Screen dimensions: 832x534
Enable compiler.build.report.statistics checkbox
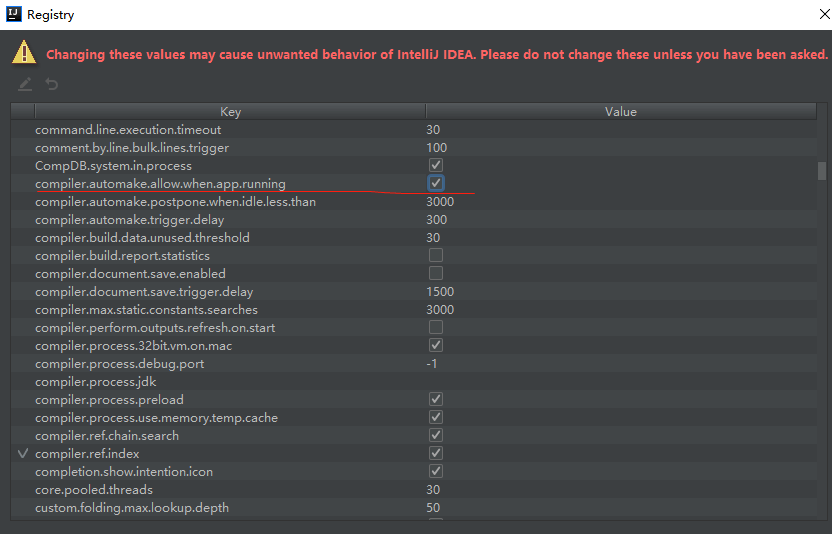(x=436, y=256)
